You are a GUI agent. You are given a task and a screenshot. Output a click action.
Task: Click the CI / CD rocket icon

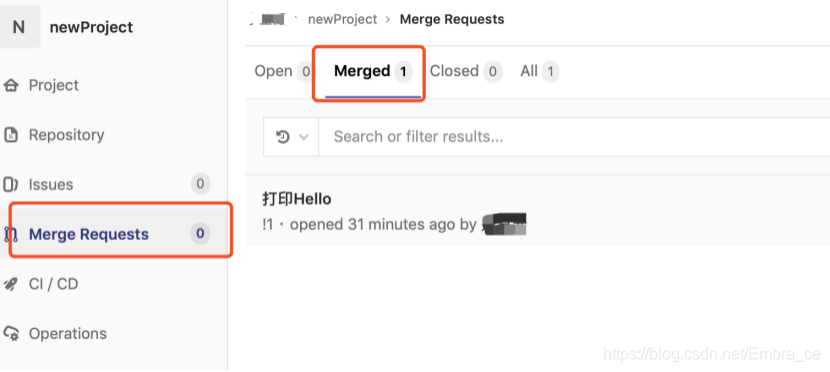pos(11,284)
